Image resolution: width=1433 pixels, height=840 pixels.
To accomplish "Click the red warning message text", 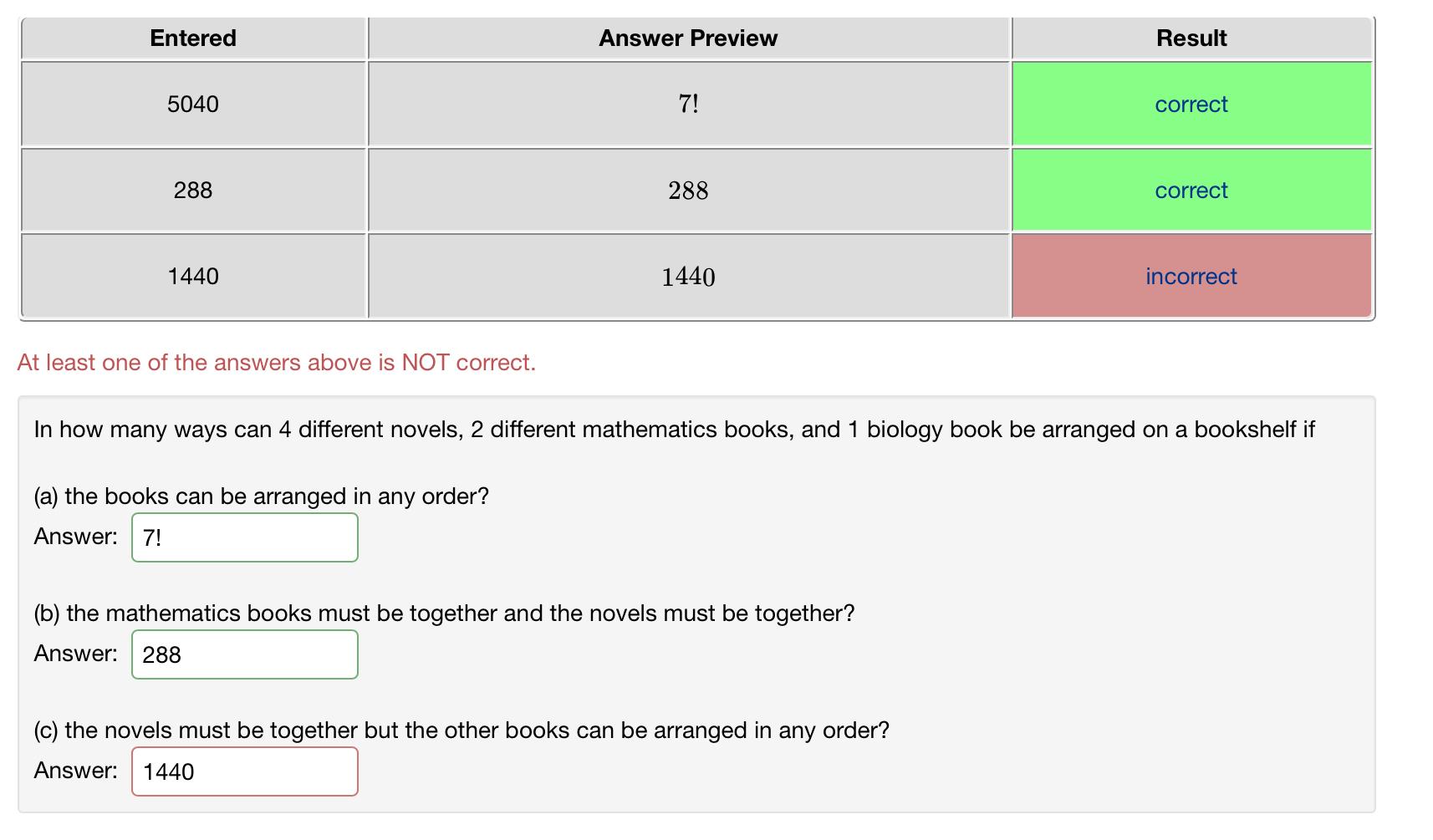I will [x=276, y=362].
